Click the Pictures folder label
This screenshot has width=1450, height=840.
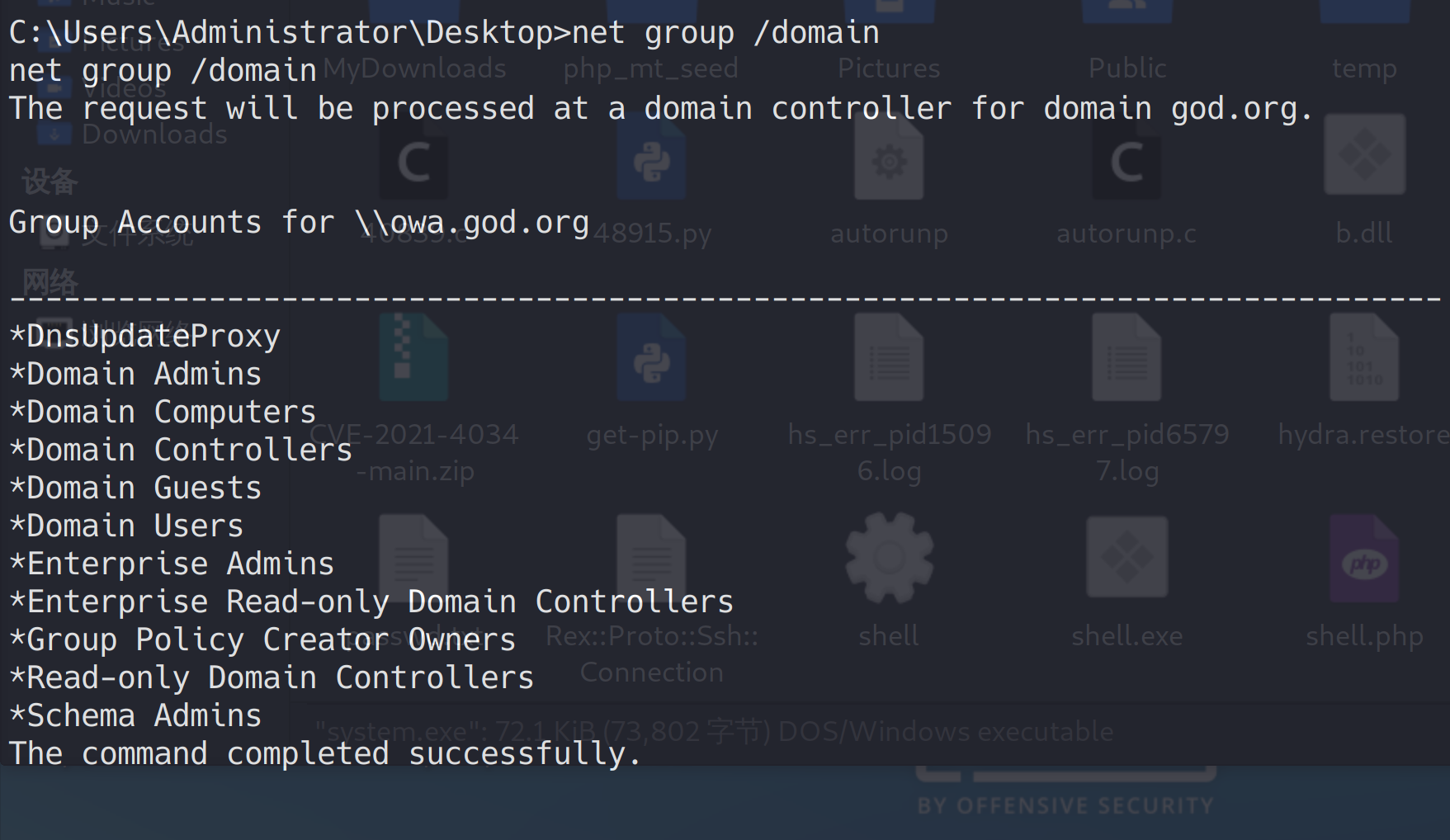pos(889,68)
